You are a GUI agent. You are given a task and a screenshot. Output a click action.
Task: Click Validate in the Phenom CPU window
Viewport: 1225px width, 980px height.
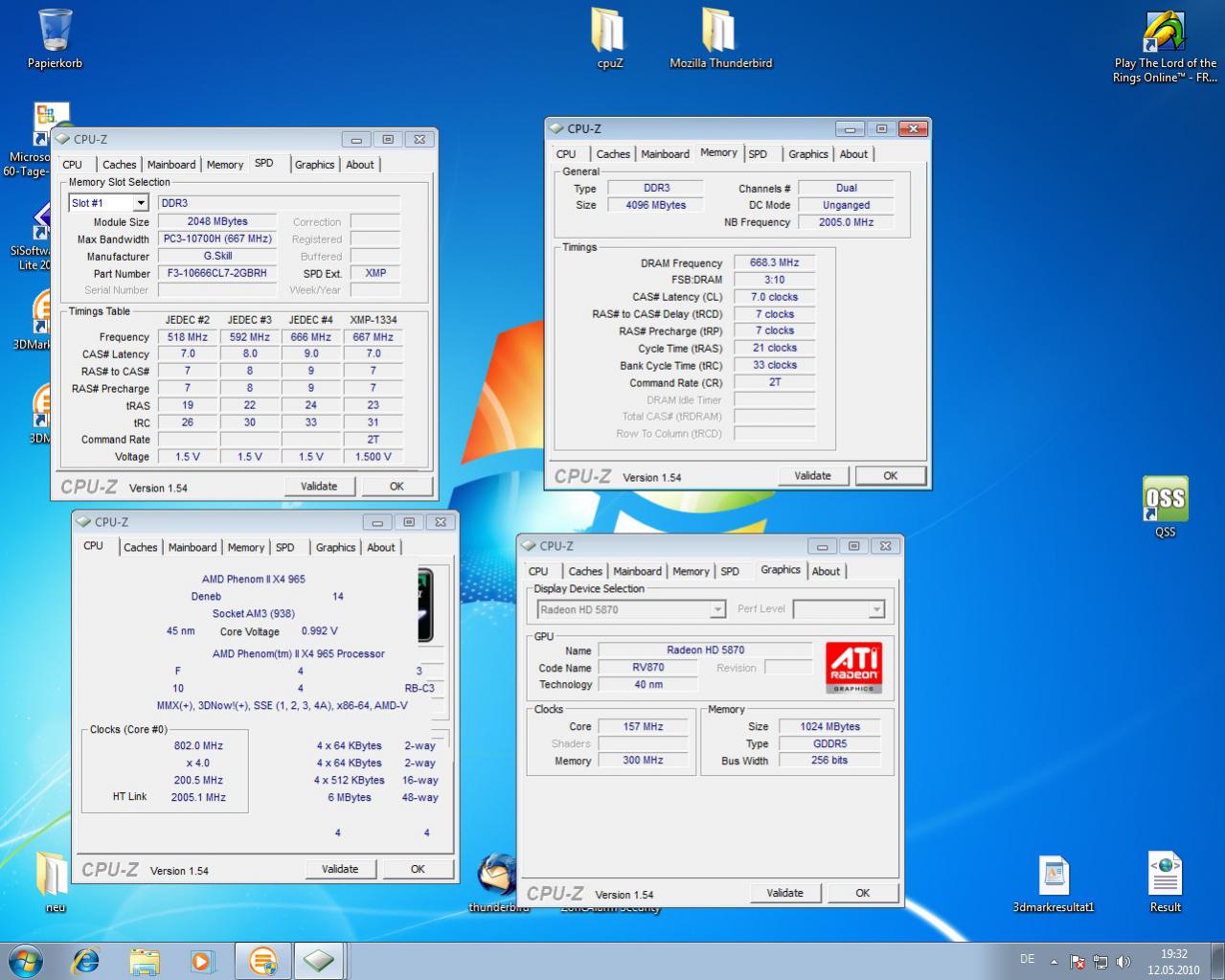(340, 870)
